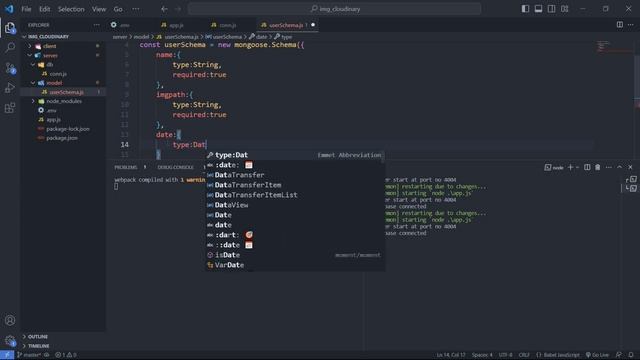Go back with the navigation arrow
The height and width of the screenshot is (360, 640).
coord(164,9)
